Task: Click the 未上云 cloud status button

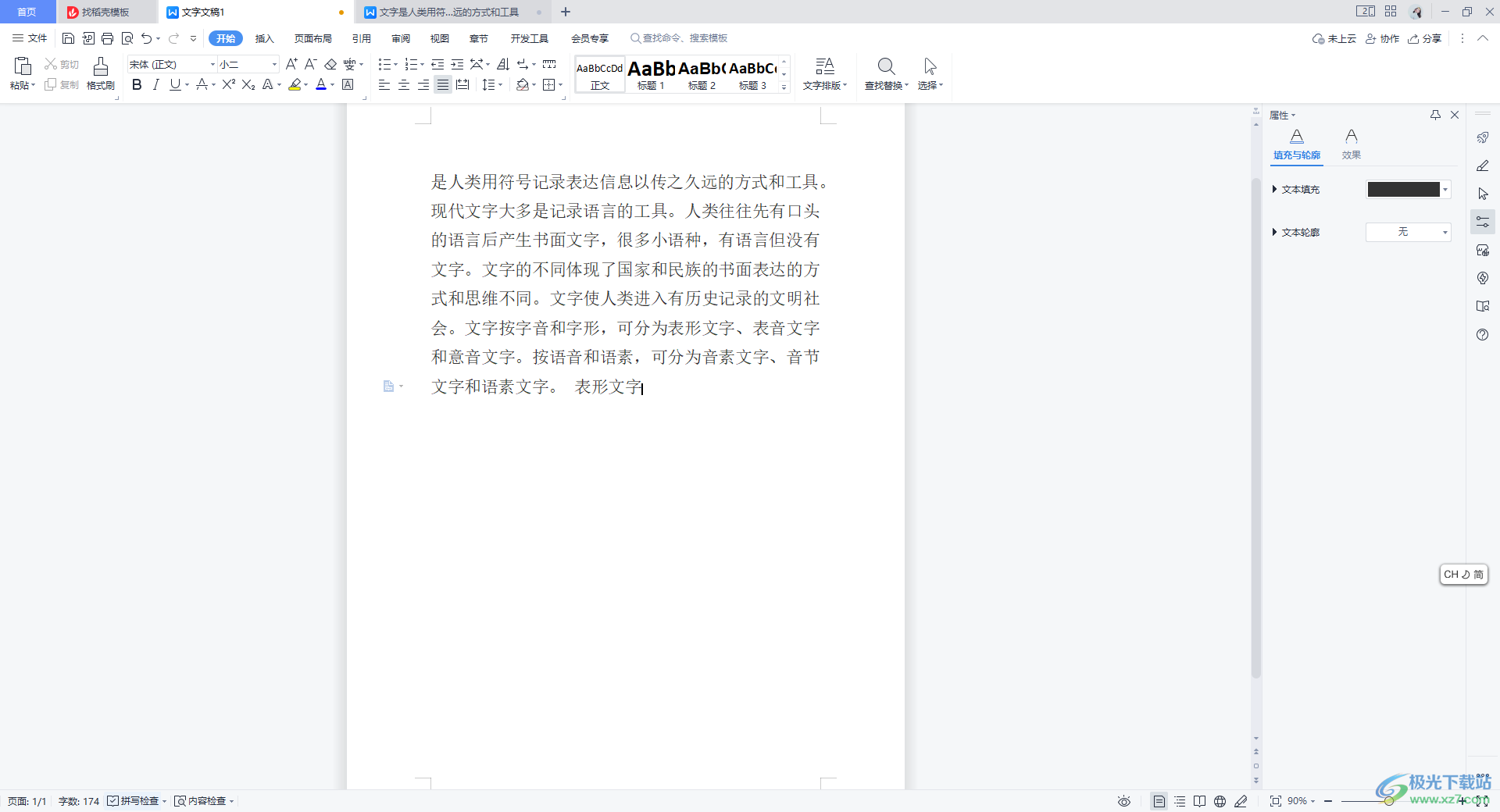Action: [1334, 38]
